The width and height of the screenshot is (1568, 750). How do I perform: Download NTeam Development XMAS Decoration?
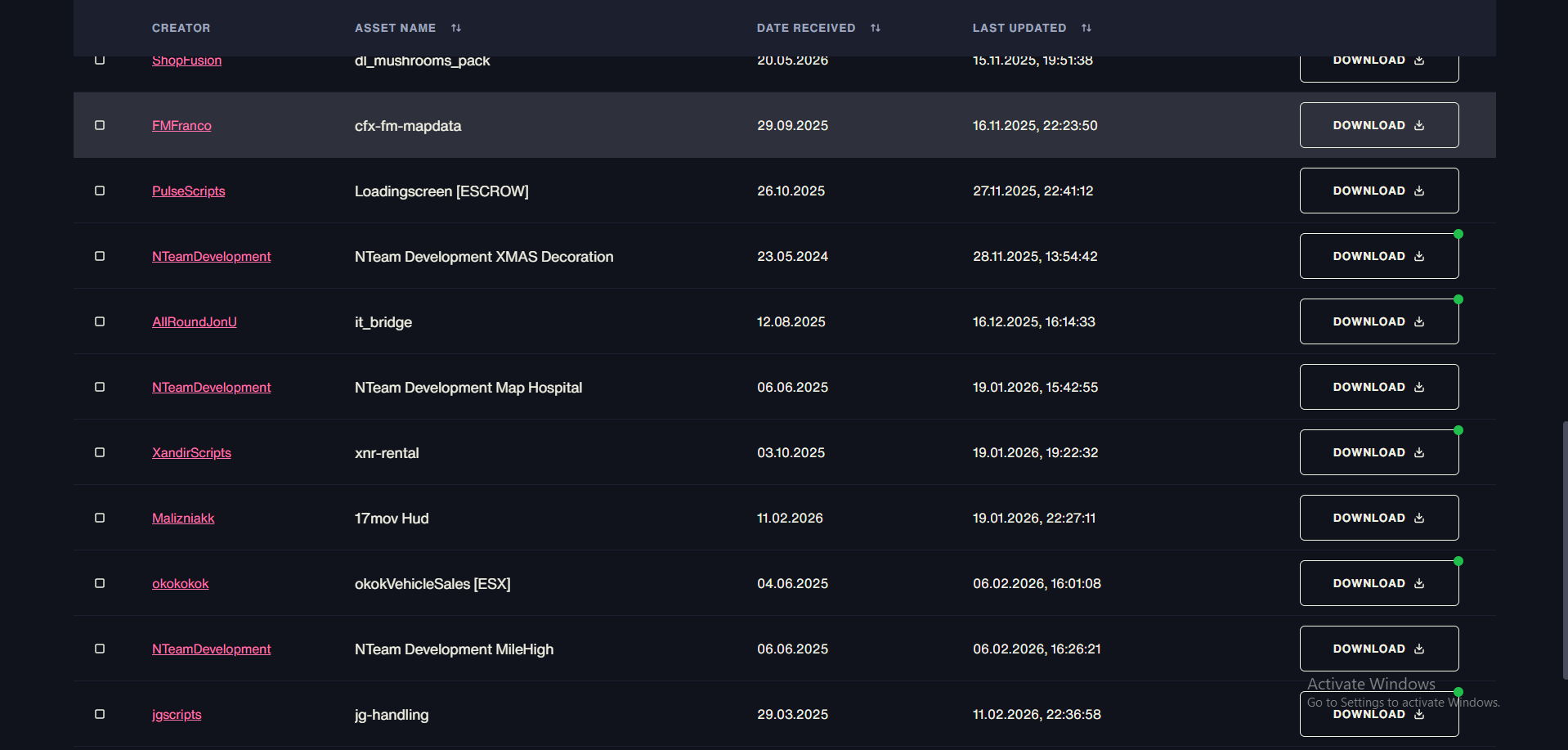coord(1379,256)
